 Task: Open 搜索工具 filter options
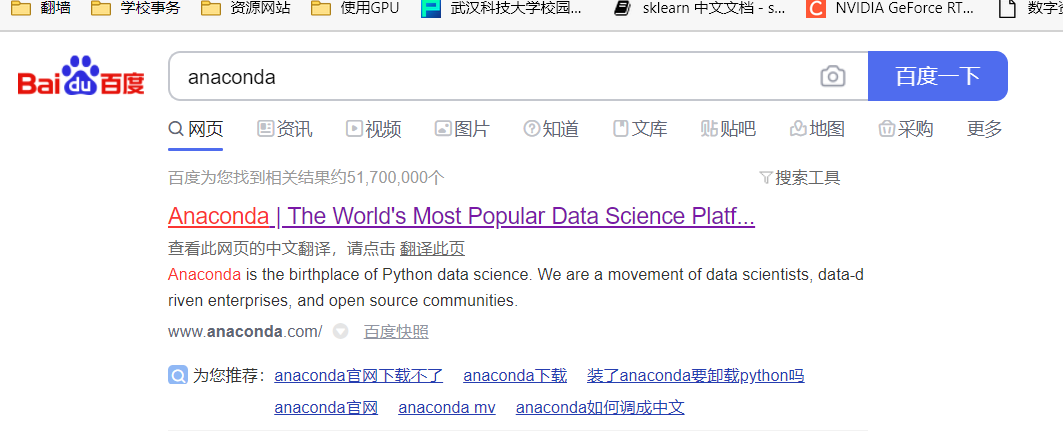(x=800, y=178)
